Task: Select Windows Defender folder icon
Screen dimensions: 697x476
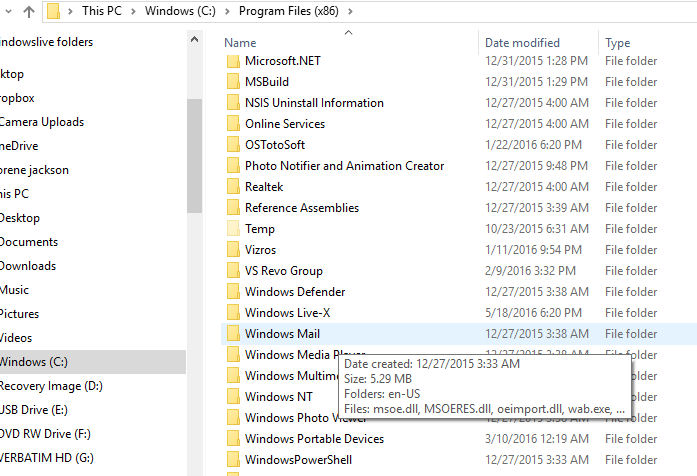Action: [233, 292]
